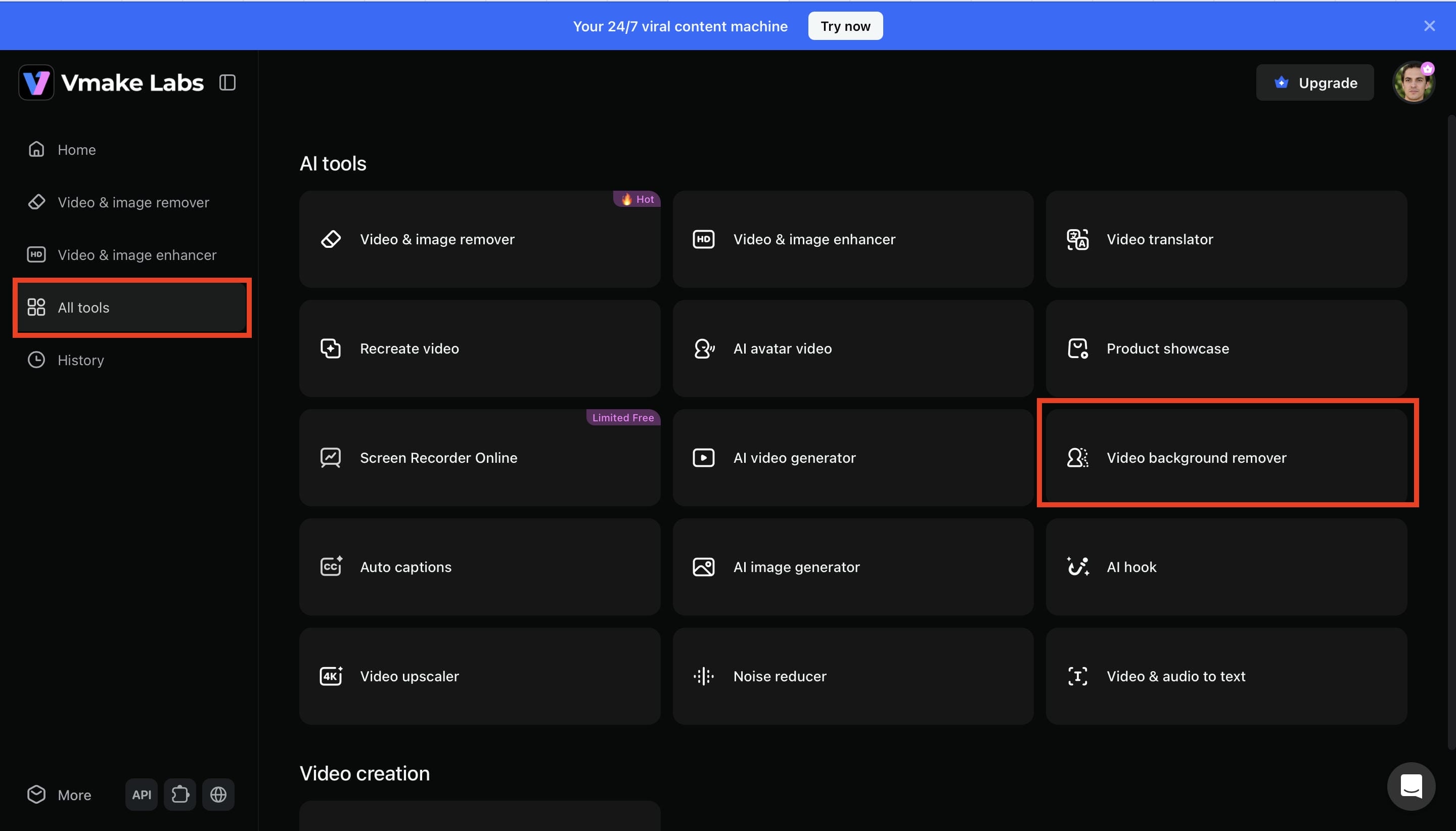Click the API button in the sidebar footer
Screen dimensions: 1456x831
pyautogui.click(x=142, y=795)
